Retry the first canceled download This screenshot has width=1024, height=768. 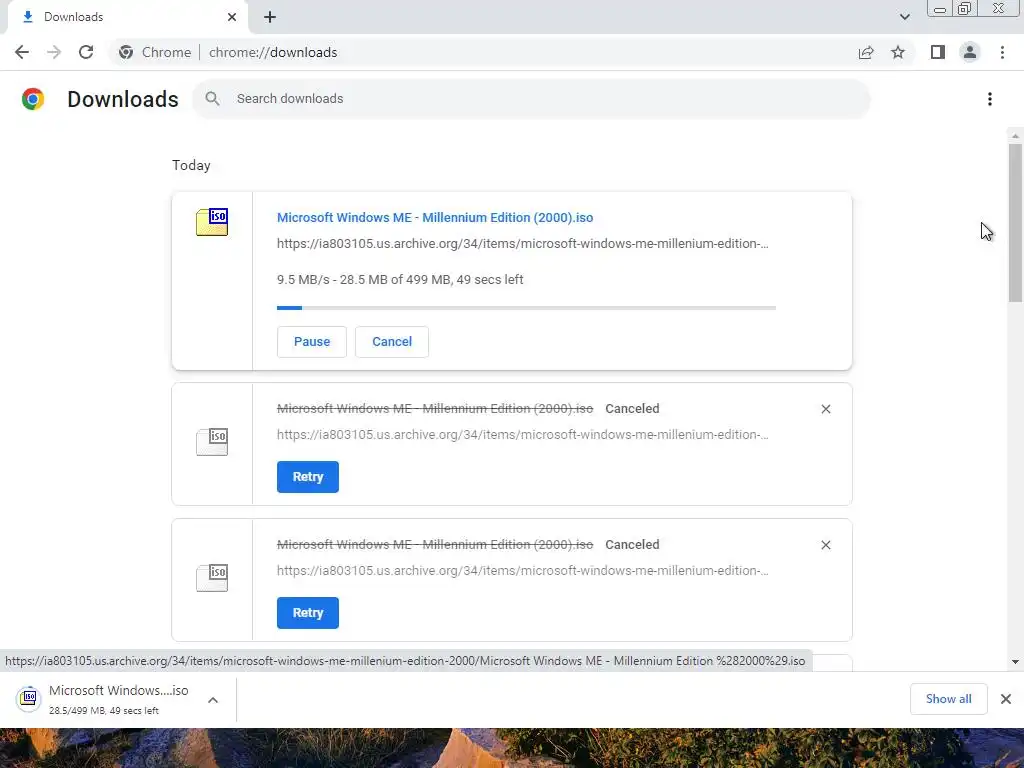(308, 477)
